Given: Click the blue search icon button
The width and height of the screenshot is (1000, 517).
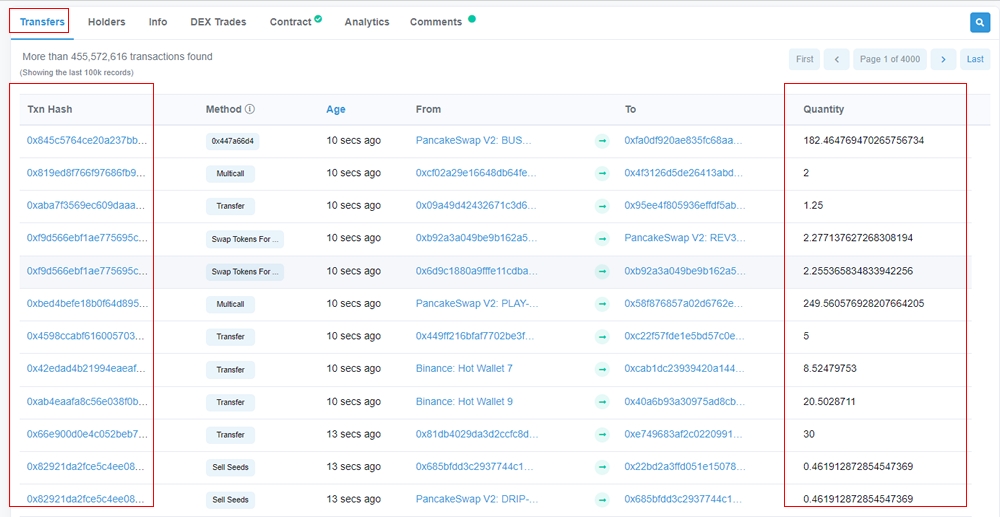Looking at the screenshot, I should pyautogui.click(x=979, y=22).
